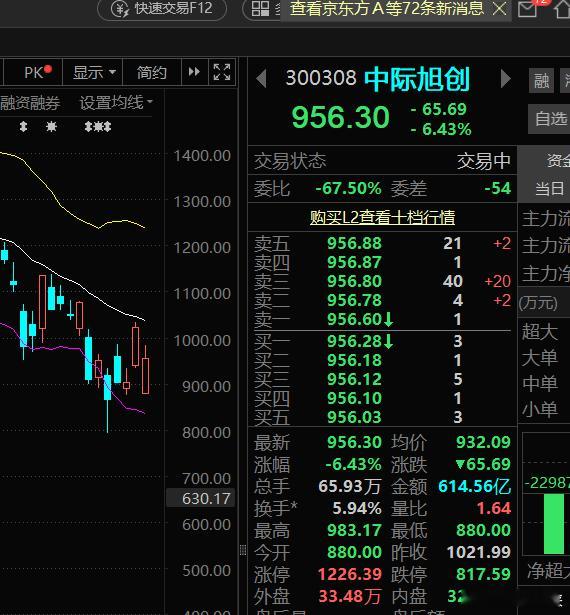Click the single-diamond marker icon above chart
The image size is (570, 615).
coord(23,127)
